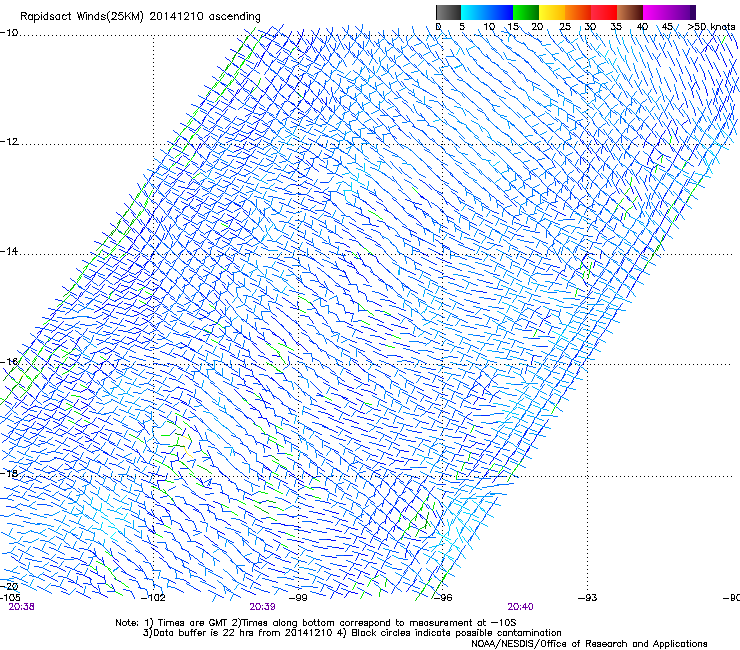Click the NOAA/NESDIS/Office of Research and Applications credit
The height and width of the screenshot is (650, 740).
click(589, 644)
